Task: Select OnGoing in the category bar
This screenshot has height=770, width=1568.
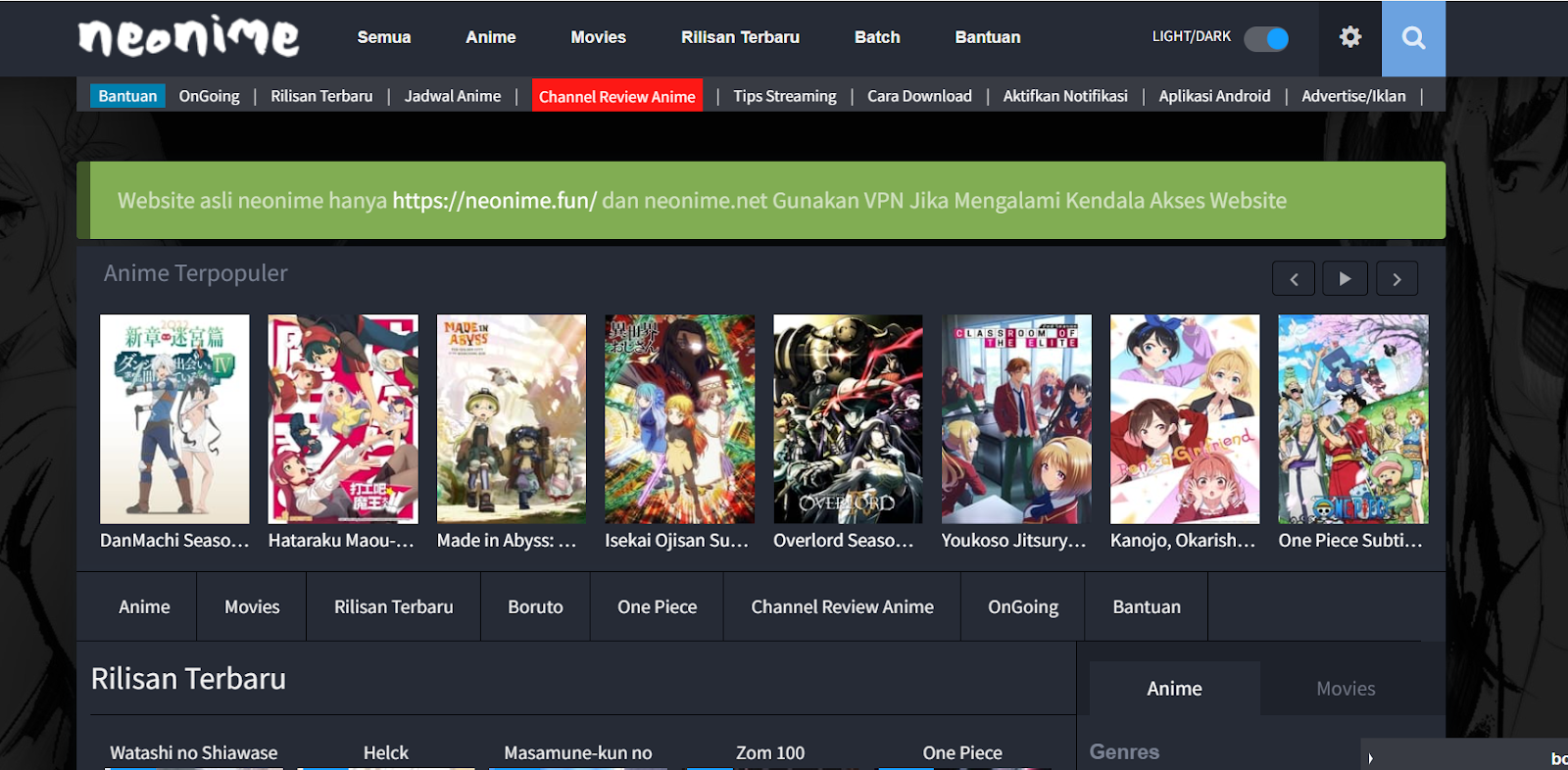Action: pos(1023,607)
